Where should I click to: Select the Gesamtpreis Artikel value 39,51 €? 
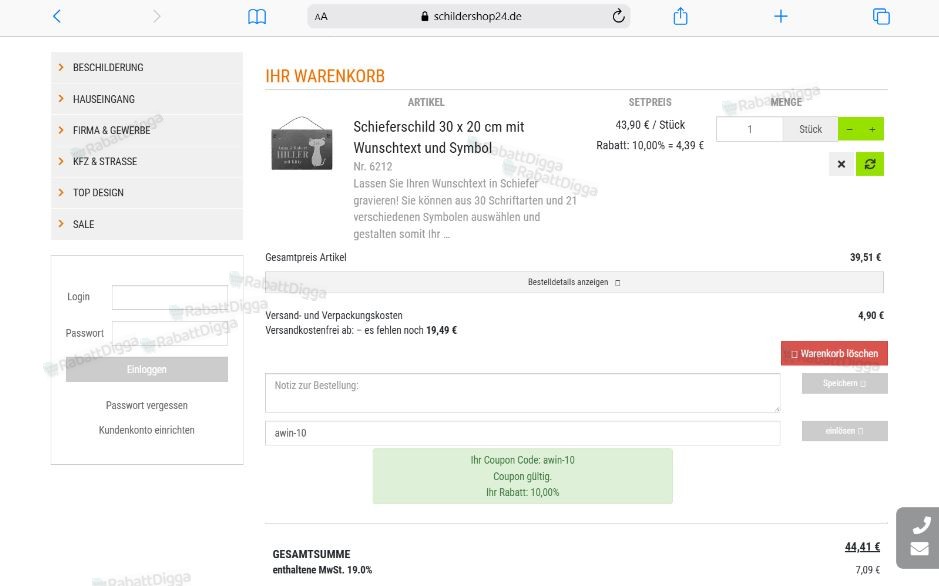(865, 257)
